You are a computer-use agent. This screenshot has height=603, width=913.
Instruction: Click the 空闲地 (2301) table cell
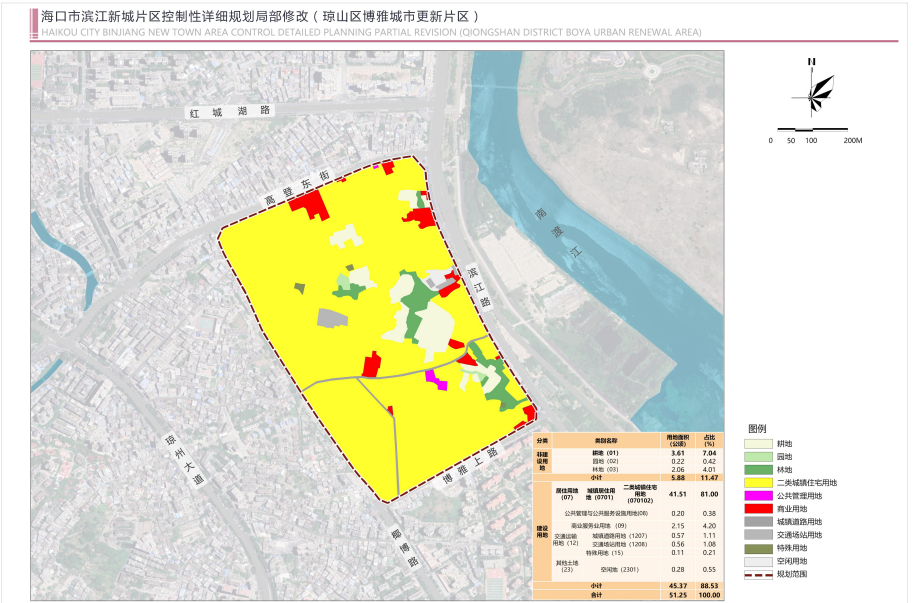(x=620, y=569)
